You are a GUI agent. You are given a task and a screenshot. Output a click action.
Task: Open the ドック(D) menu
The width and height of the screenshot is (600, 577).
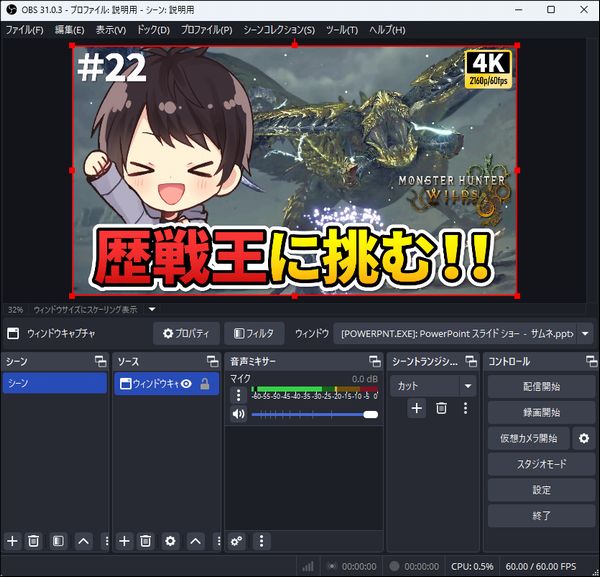tap(153, 30)
